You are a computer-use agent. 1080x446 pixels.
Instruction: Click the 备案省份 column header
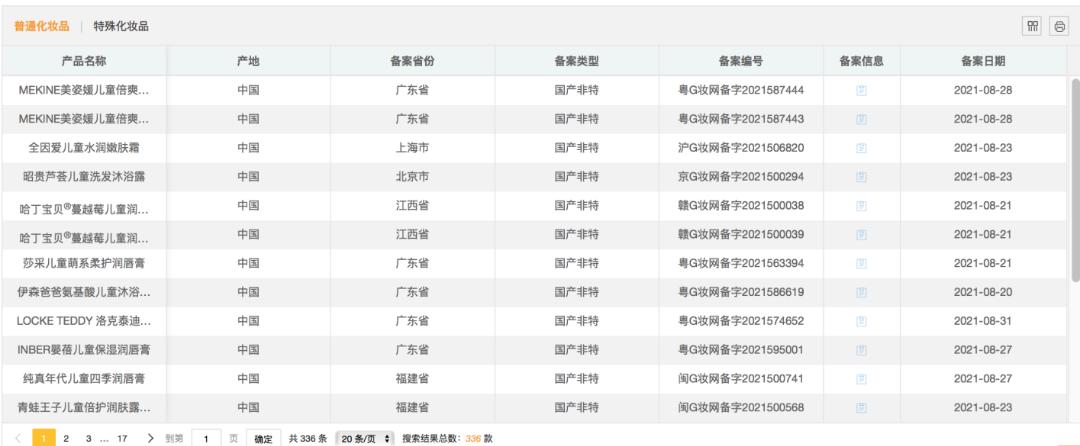tap(412, 61)
